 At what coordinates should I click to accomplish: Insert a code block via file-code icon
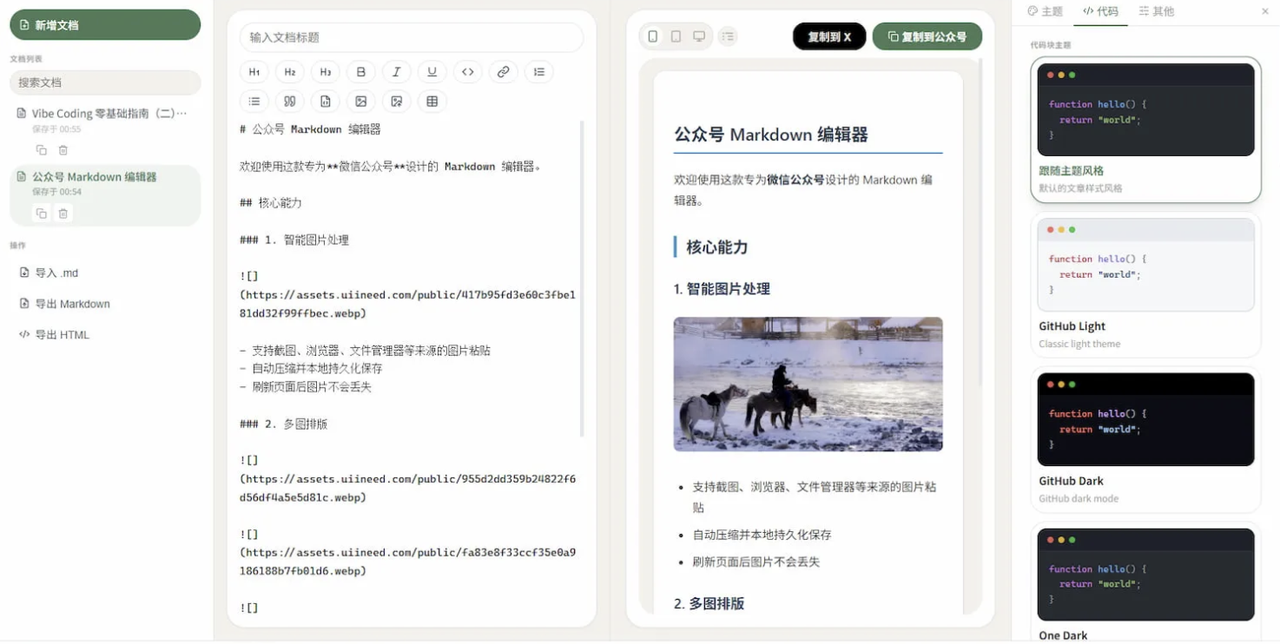(x=325, y=101)
